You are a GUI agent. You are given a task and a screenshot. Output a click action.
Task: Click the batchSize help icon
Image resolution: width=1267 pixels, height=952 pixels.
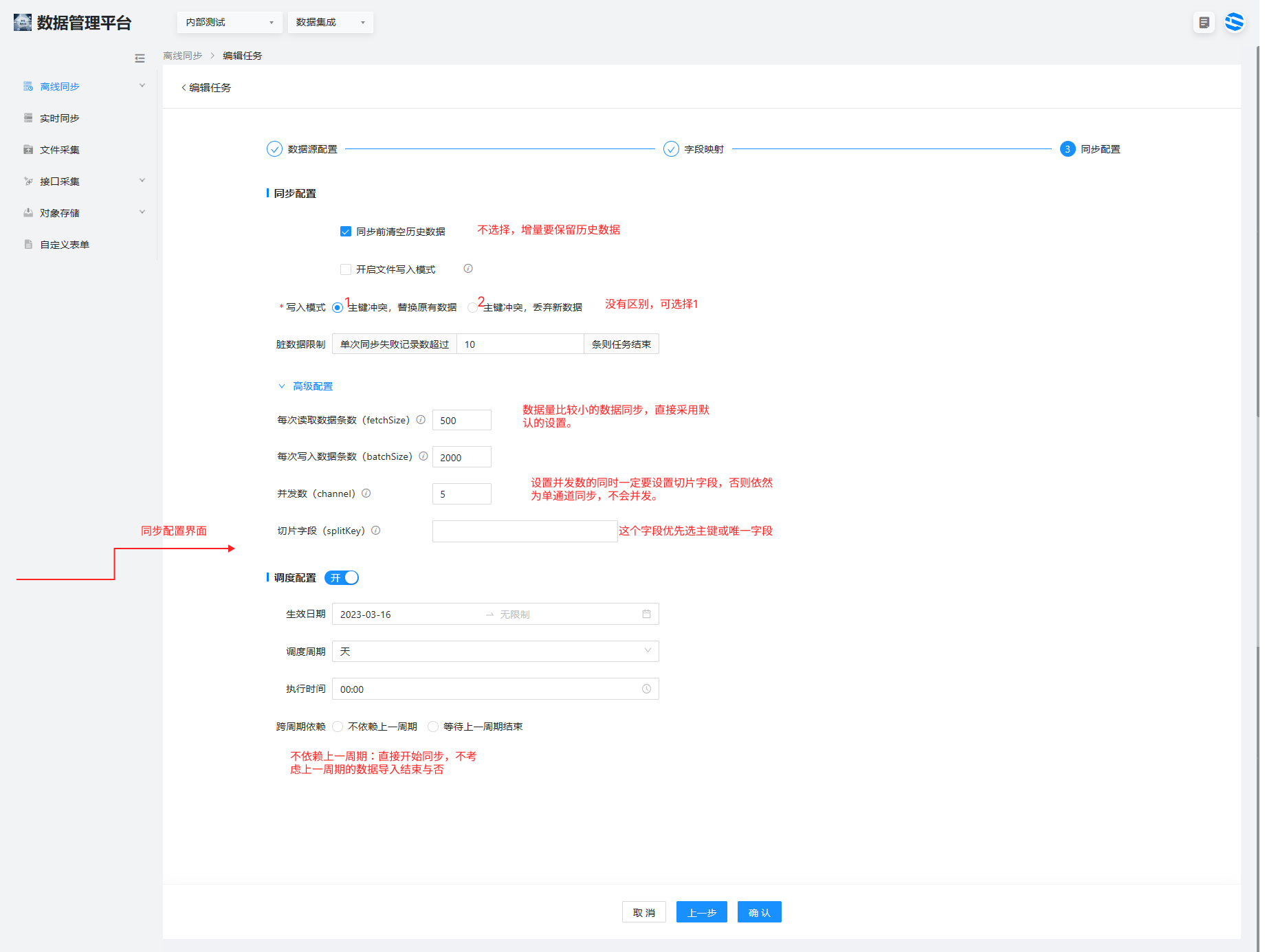tap(423, 456)
